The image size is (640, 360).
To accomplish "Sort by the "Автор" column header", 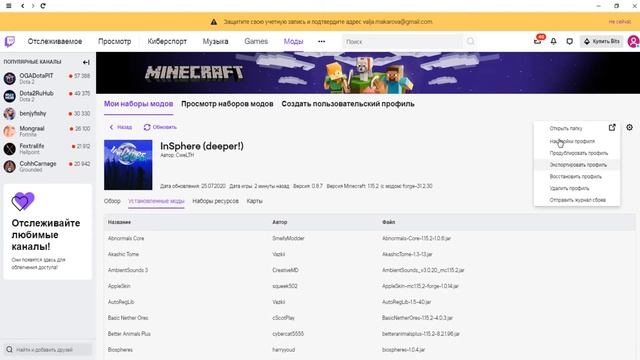I will pyautogui.click(x=280, y=222).
